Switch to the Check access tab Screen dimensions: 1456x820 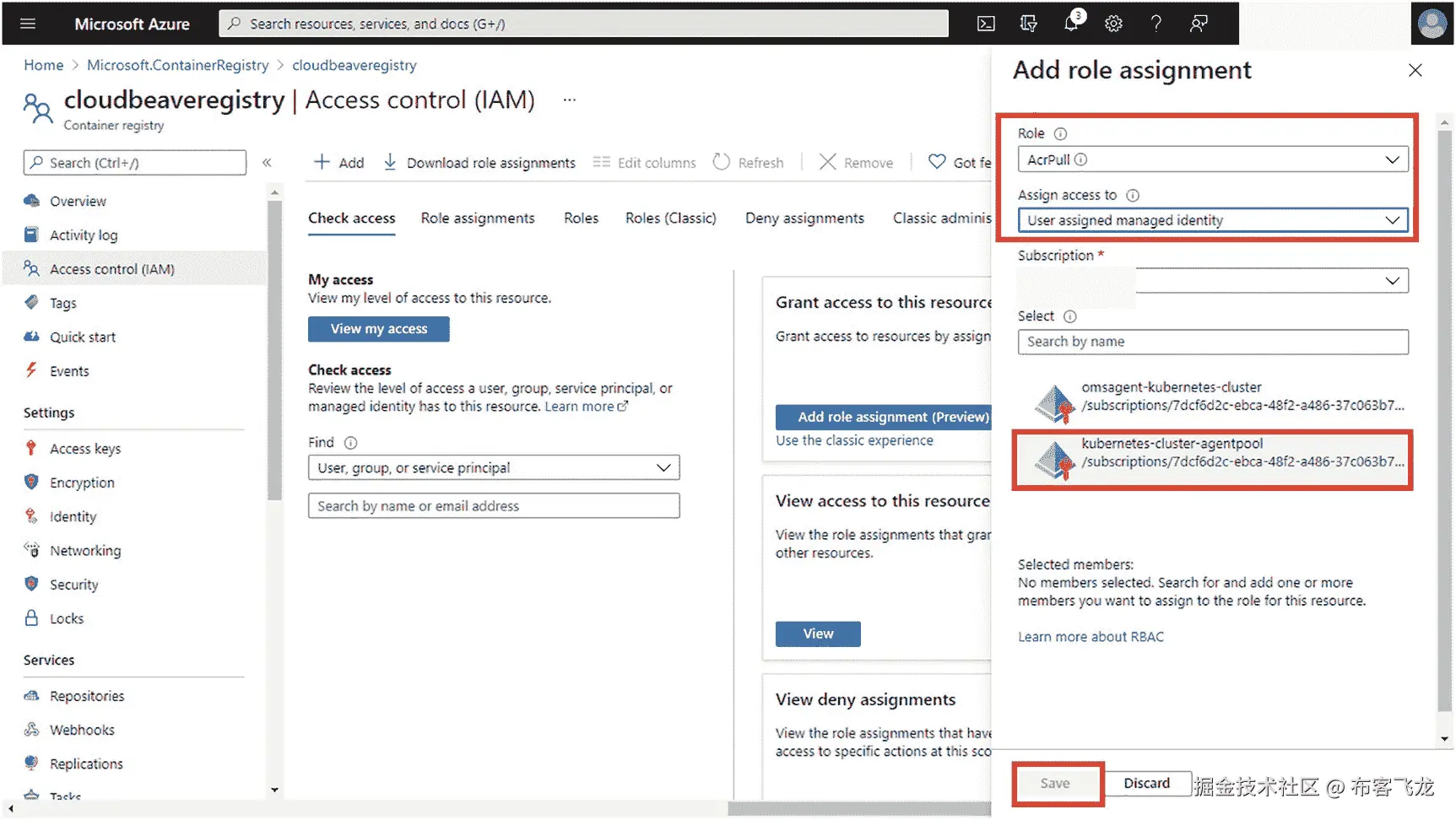[351, 218]
